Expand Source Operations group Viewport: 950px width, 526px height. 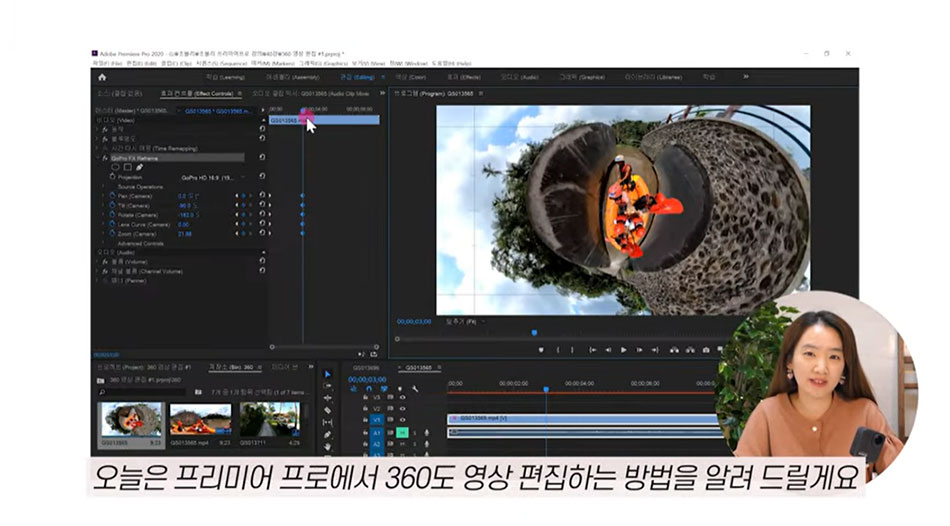[104, 187]
